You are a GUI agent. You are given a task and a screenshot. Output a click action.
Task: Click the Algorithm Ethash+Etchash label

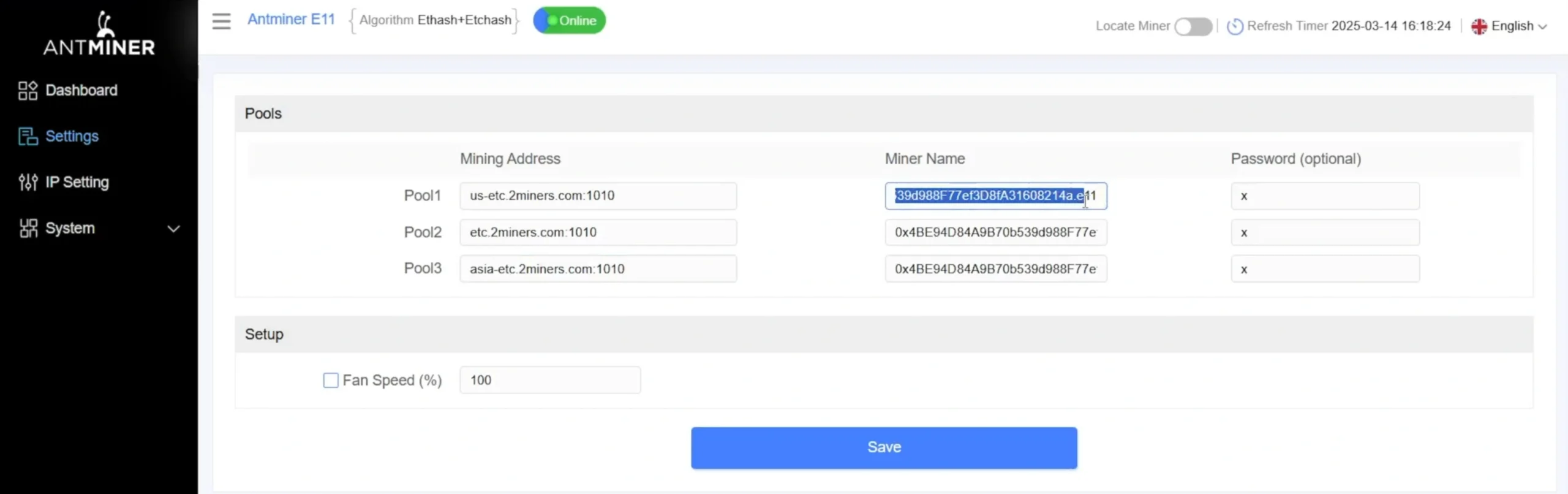[x=435, y=20]
